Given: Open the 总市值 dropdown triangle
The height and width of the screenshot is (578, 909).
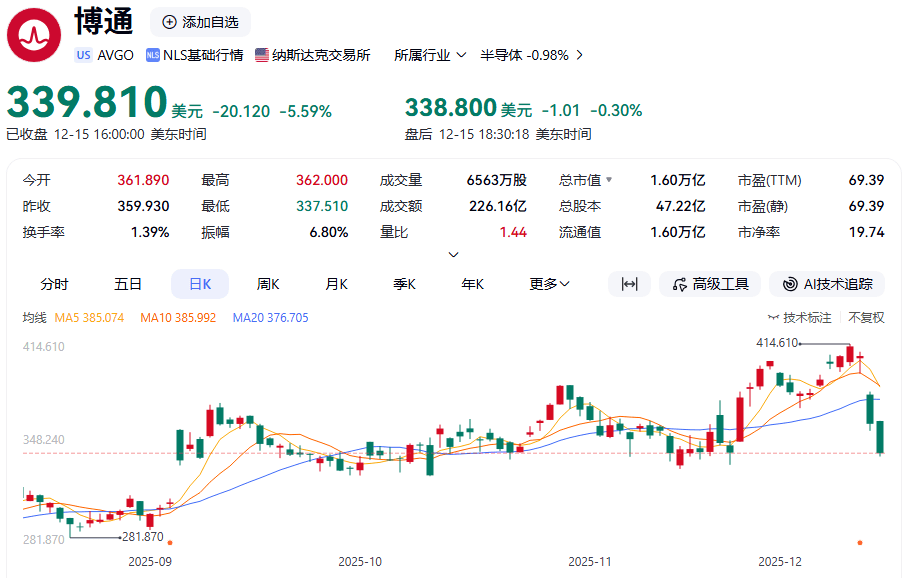Looking at the screenshot, I should point(609,181).
